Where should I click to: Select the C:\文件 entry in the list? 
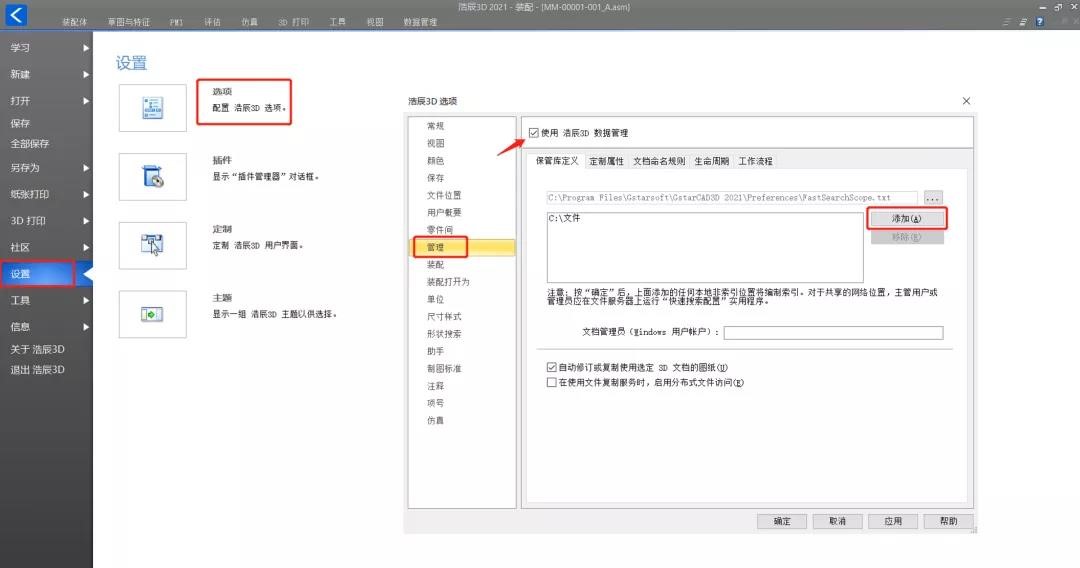pos(564,218)
